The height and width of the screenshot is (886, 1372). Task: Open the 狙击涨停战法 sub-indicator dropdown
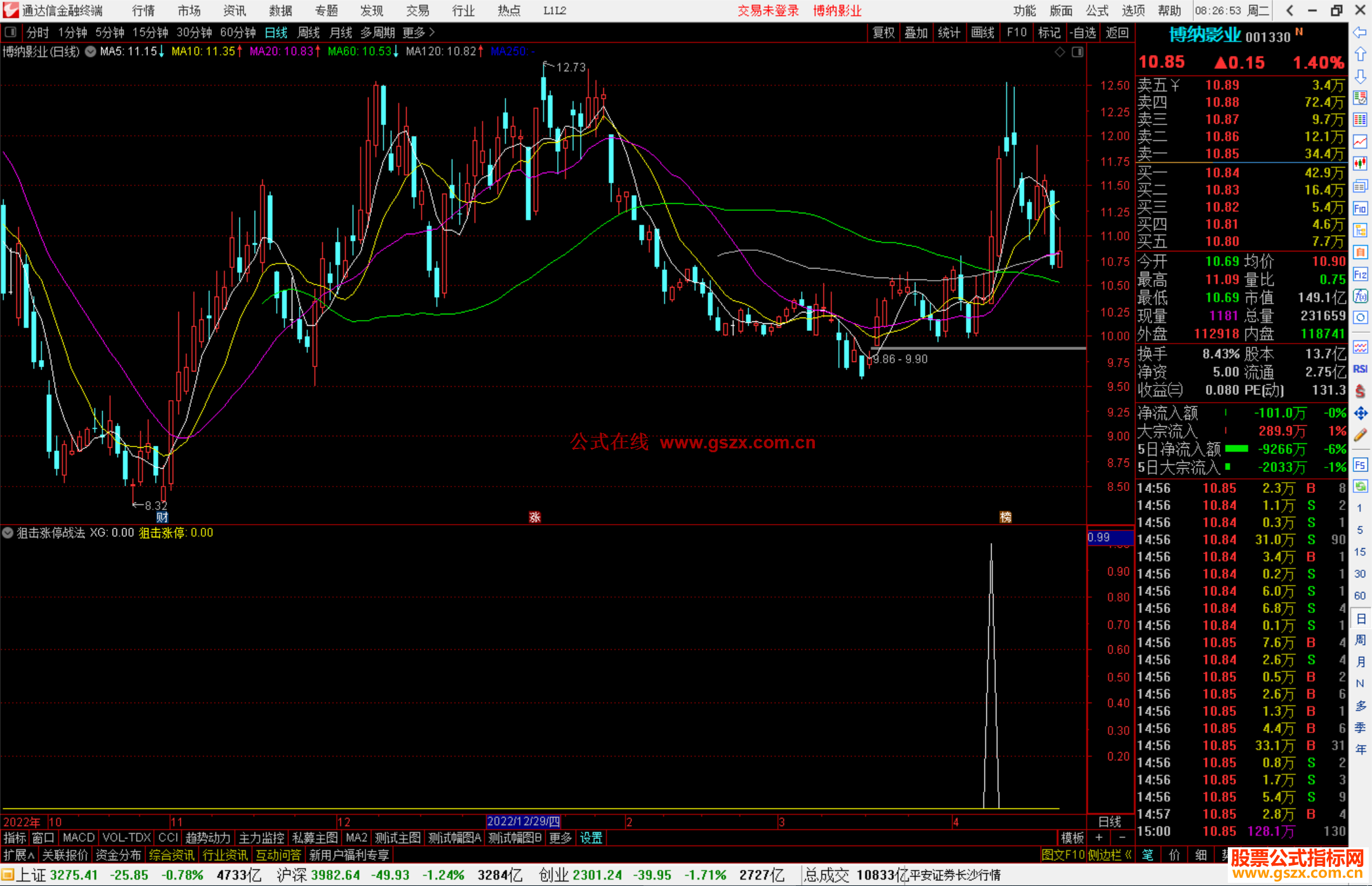pos(8,533)
